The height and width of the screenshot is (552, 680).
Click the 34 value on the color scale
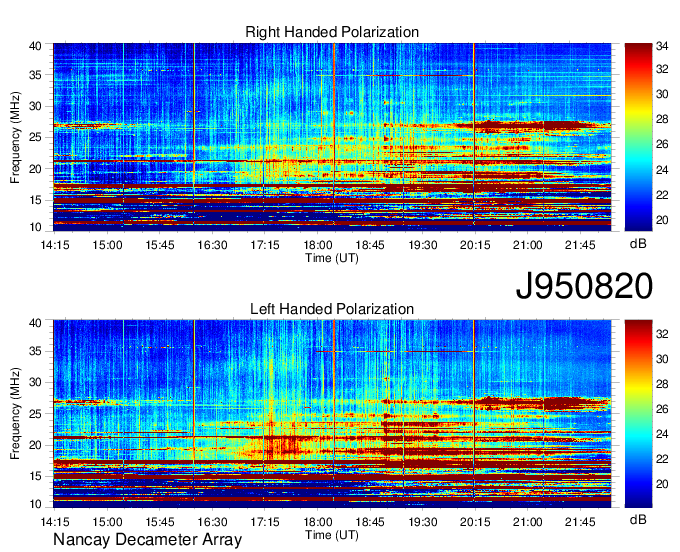662,46
